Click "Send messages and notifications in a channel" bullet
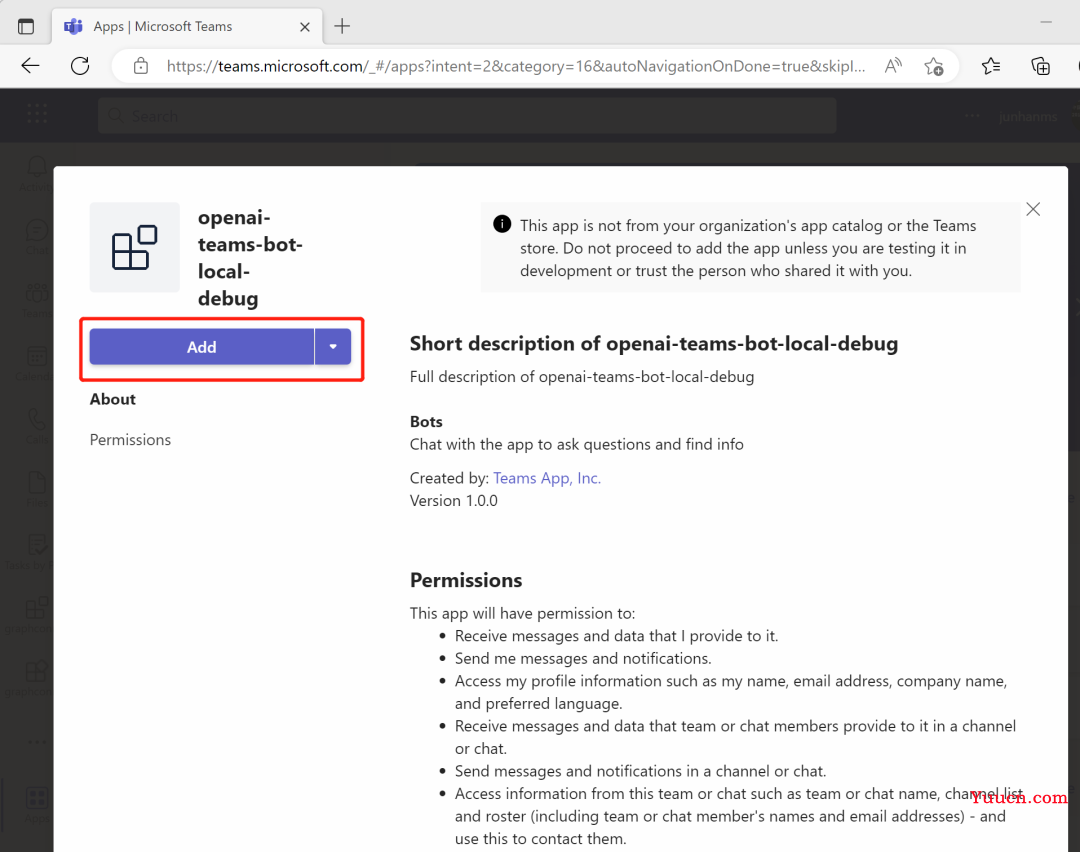This screenshot has width=1080, height=852. [x=640, y=771]
